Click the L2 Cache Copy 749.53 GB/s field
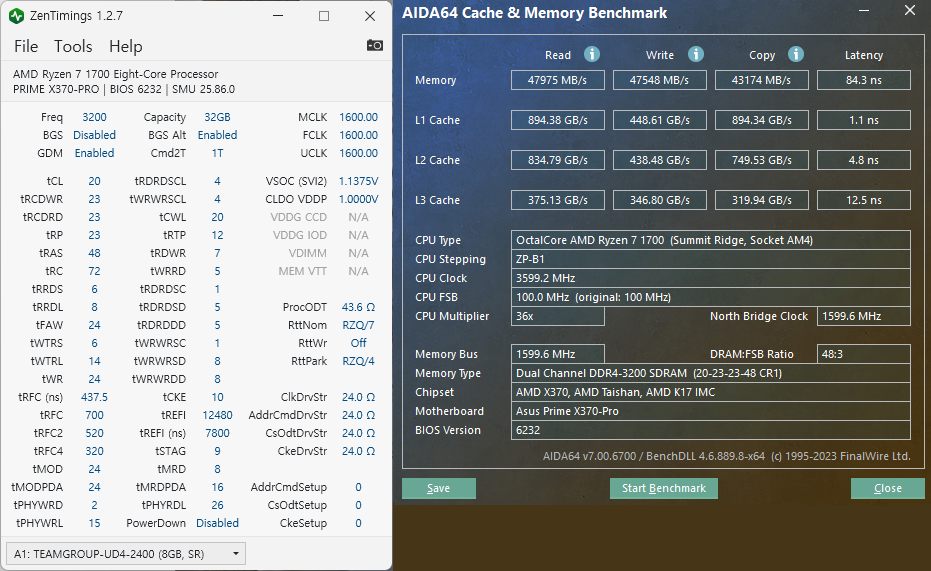The image size is (931, 571). tap(762, 160)
